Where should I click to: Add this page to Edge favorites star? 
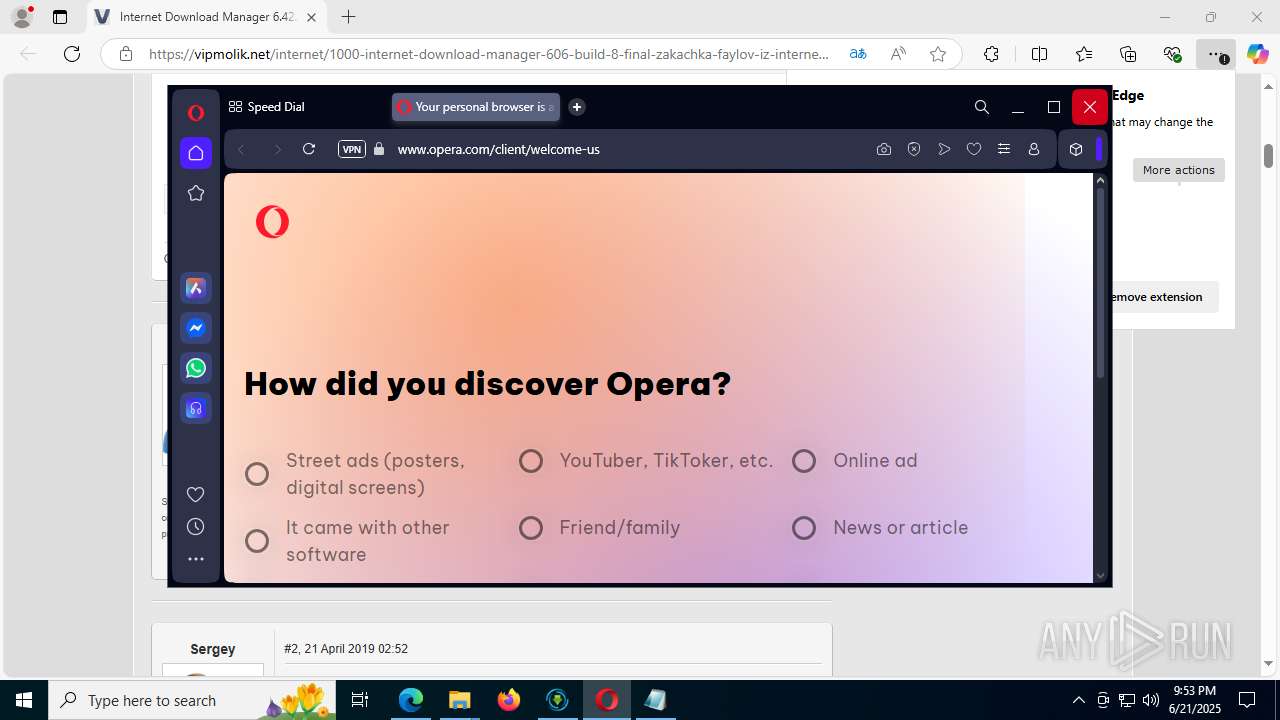click(x=938, y=54)
